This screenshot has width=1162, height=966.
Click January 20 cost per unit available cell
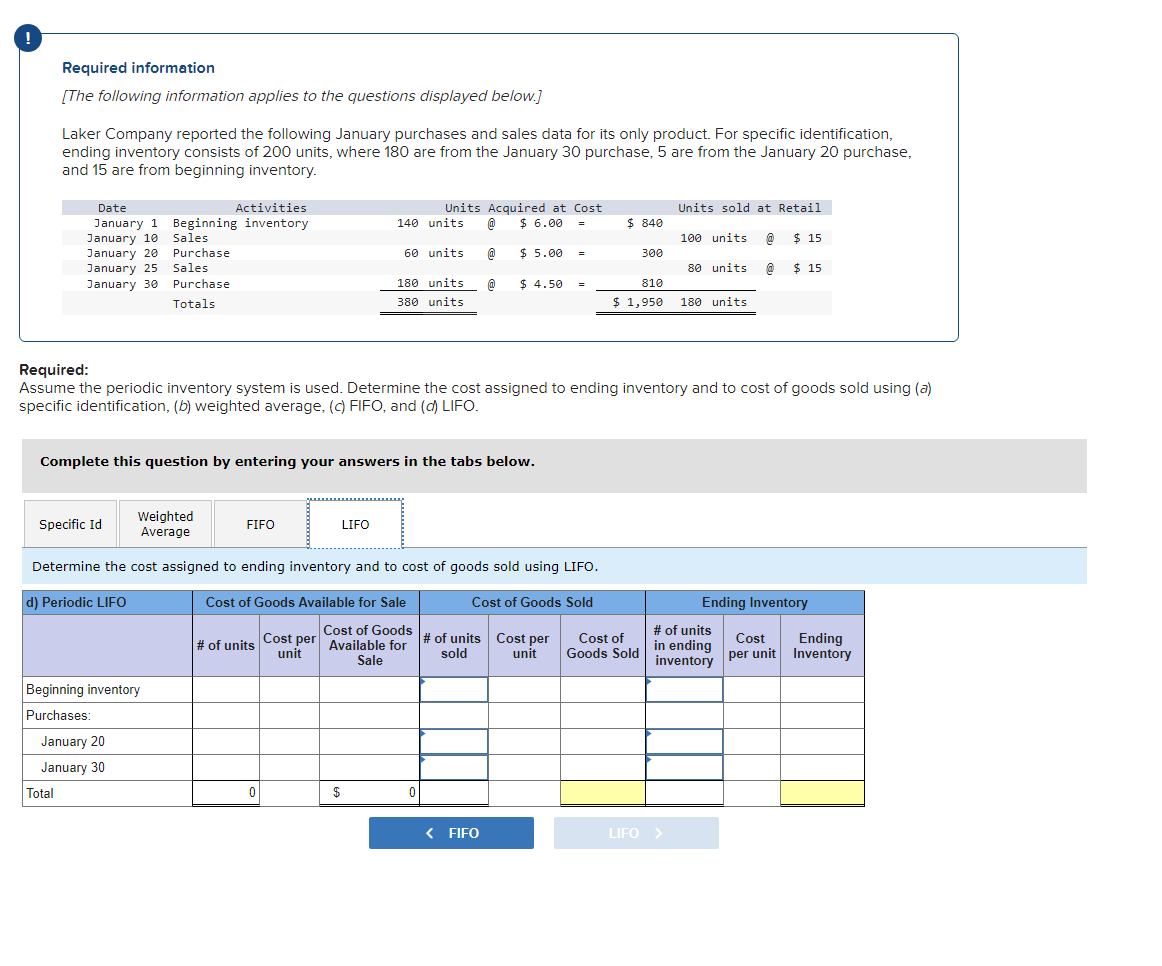pyautogui.click(x=289, y=742)
